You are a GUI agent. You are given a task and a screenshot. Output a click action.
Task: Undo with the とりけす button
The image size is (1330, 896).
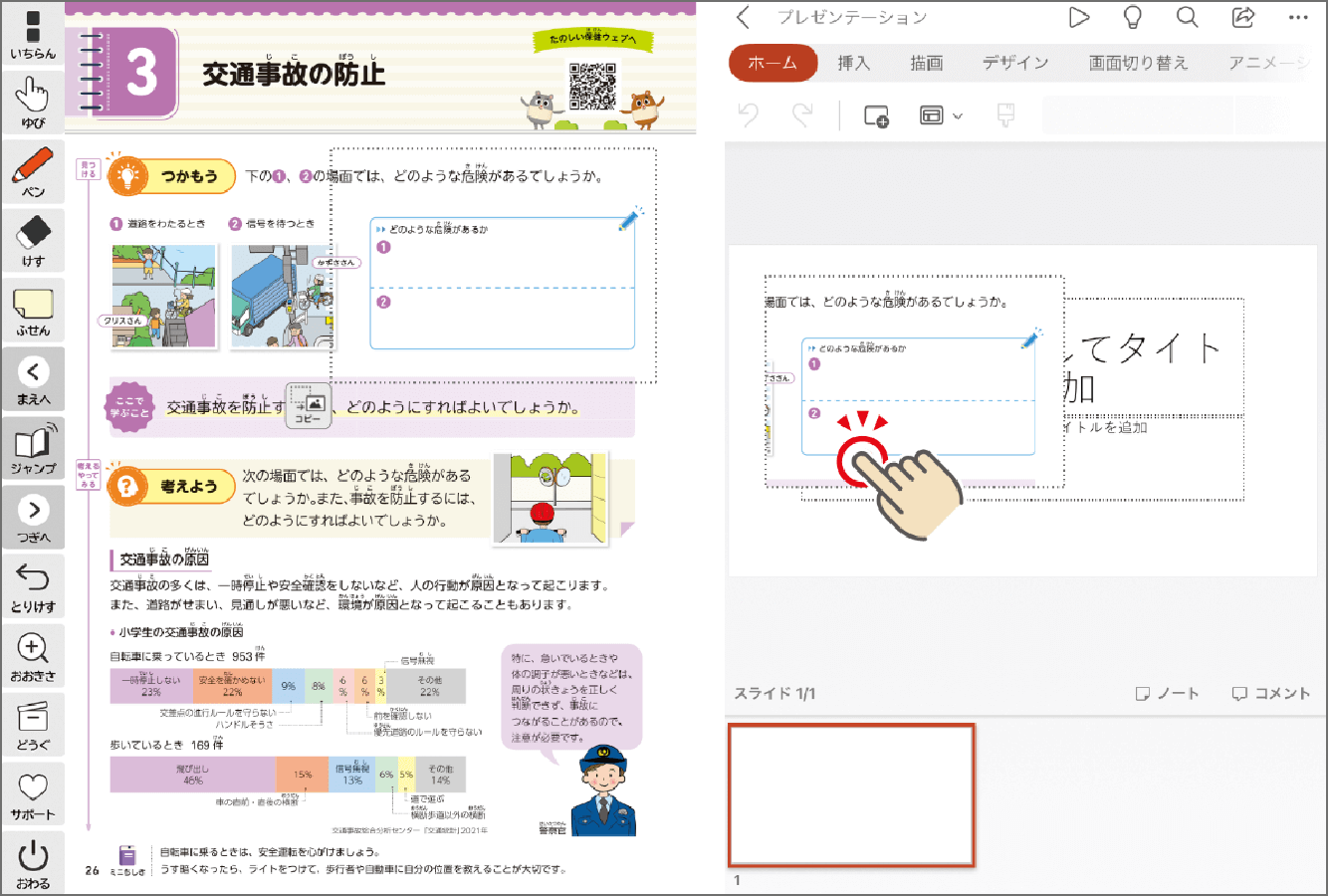[33, 586]
